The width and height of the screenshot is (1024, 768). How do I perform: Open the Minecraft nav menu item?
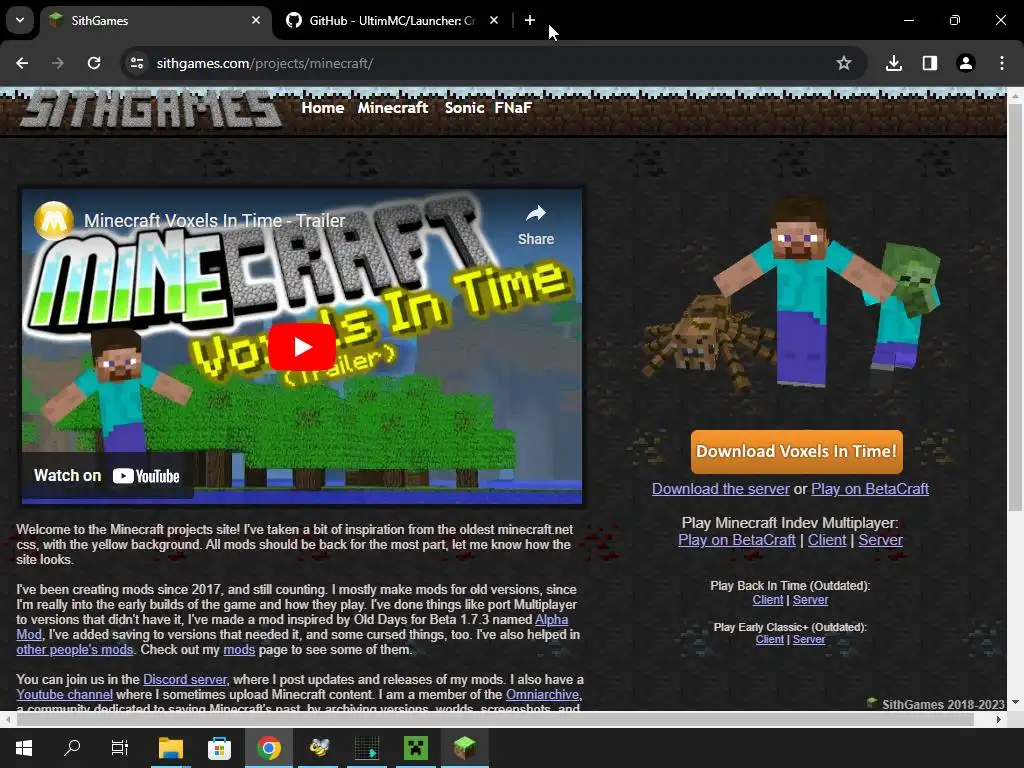(x=392, y=108)
